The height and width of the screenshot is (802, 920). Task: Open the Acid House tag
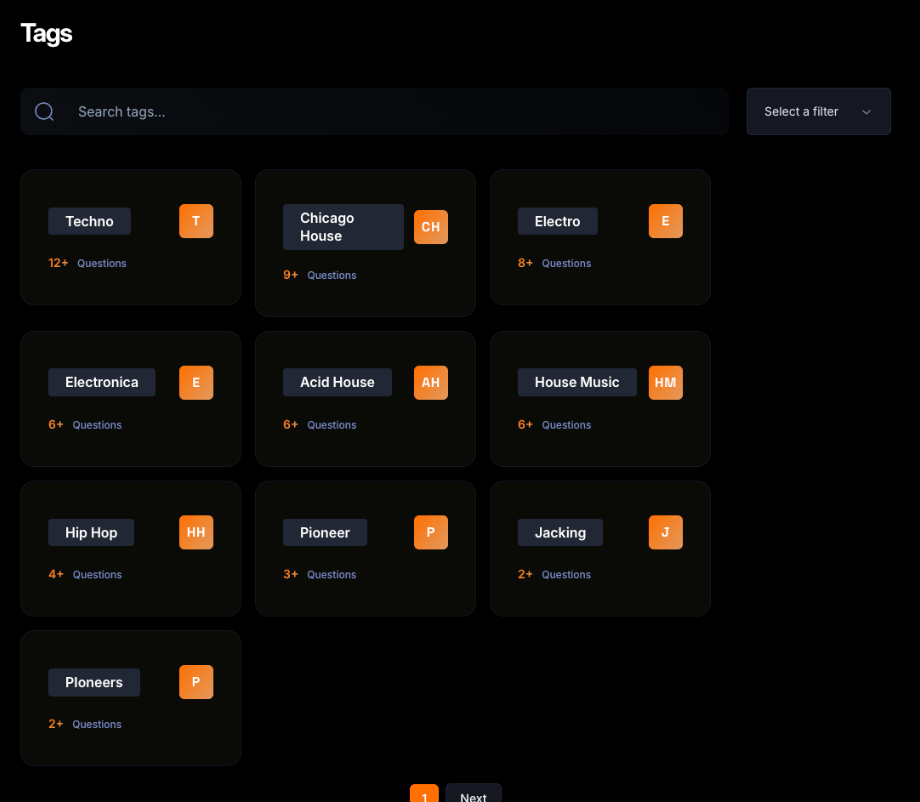(x=337, y=383)
